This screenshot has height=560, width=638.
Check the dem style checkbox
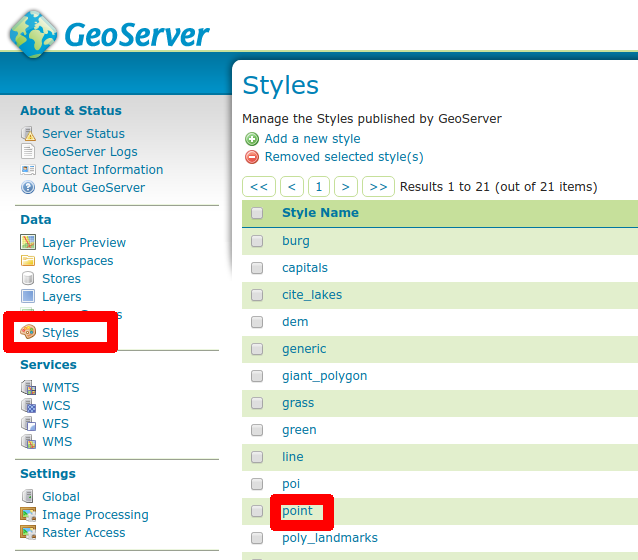tap(257, 322)
